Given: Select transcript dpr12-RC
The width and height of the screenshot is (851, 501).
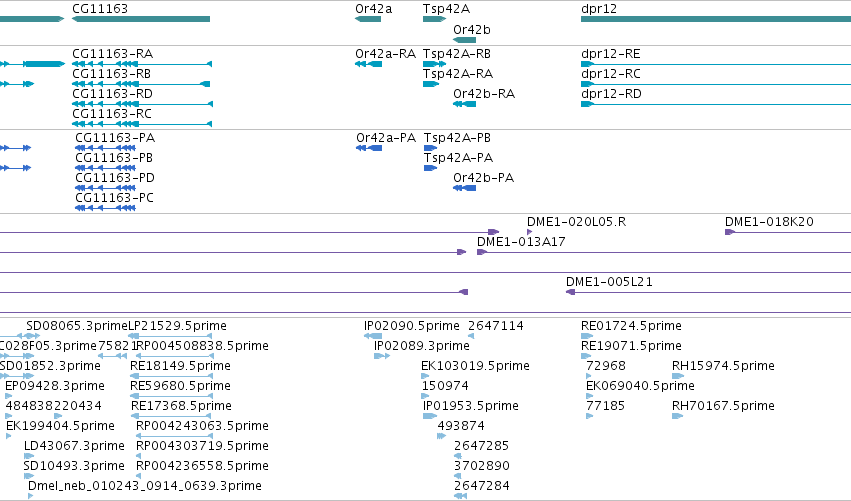Looking at the screenshot, I should [611, 74].
